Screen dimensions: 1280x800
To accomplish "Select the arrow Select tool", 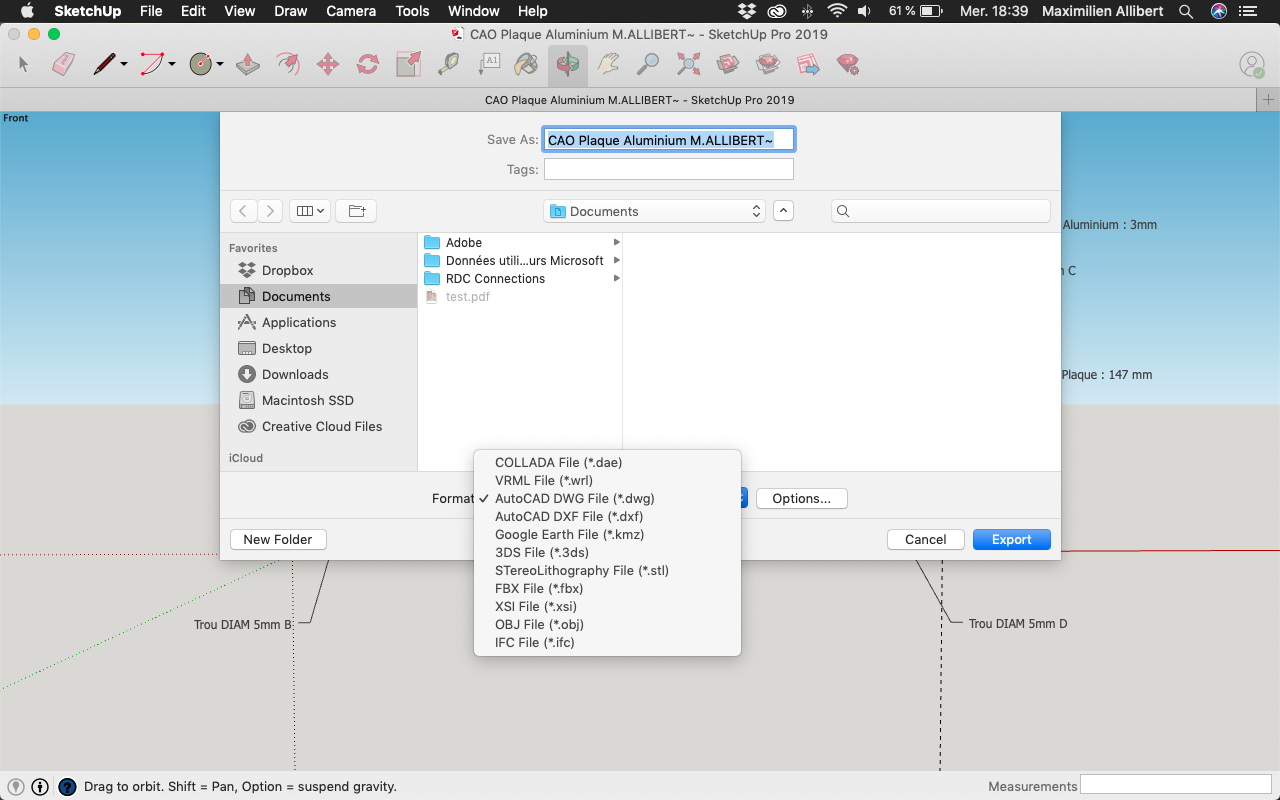I will point(24,65).
